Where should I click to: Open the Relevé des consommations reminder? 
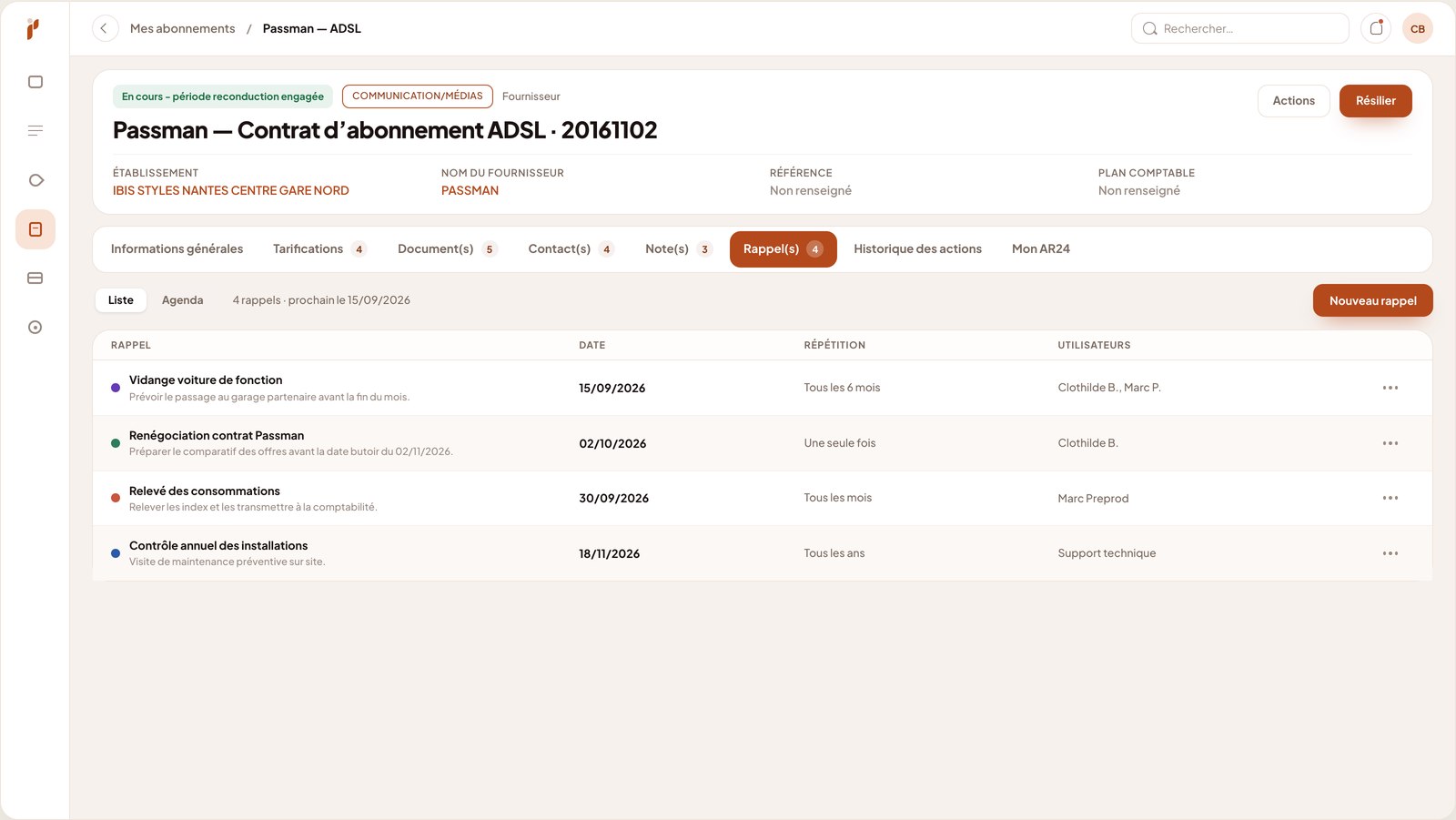(x=205, y=491)
